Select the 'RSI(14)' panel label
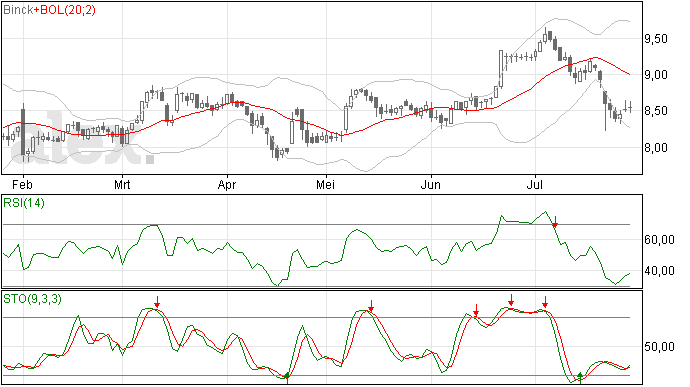Screen dimensions: 690x387 tap(24, 203)
